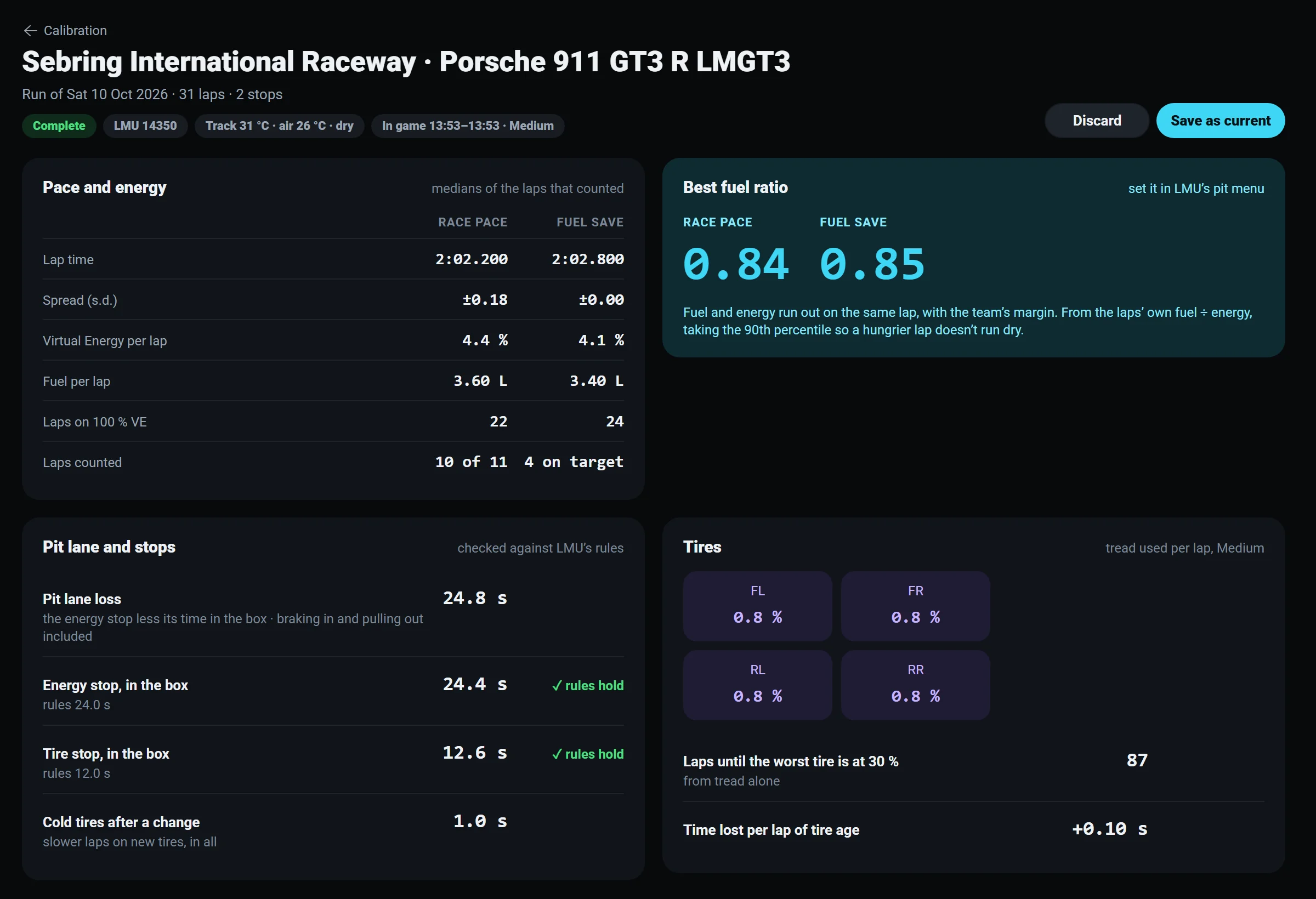Viewport: 1316px width, 899px height.
Task: Click the fuel save spread ±0.00
Action: tap(601, 300)
